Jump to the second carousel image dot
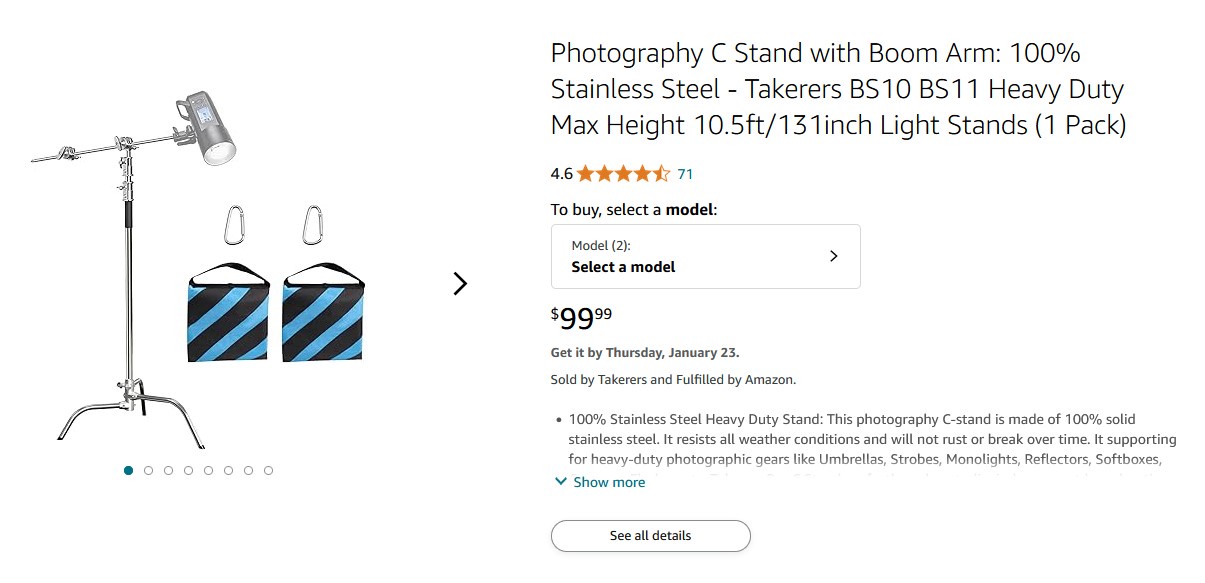This screenshot has width=1205, height=583. (149, 470)
